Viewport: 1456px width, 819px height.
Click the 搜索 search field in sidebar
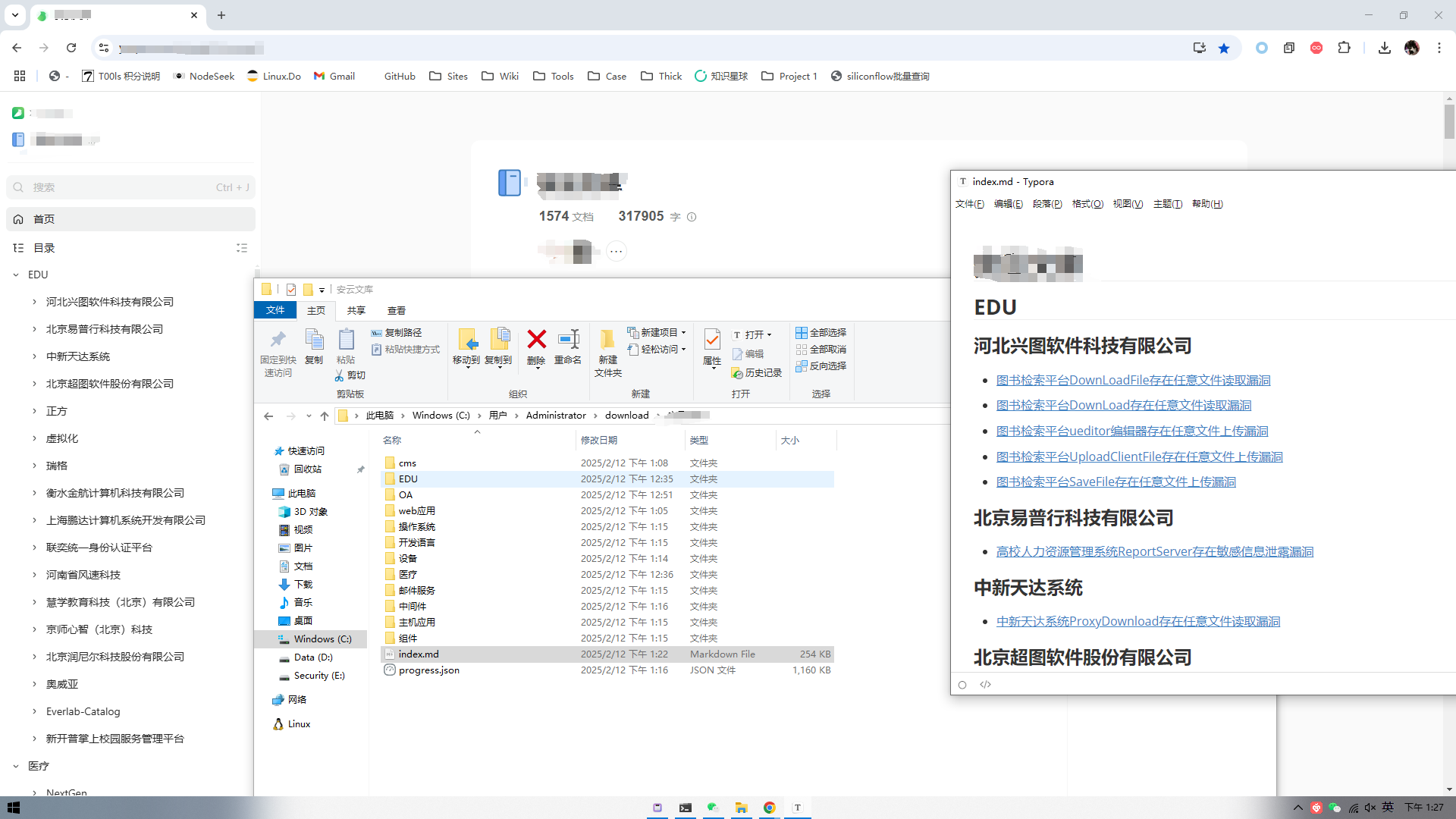coord(121,187)
